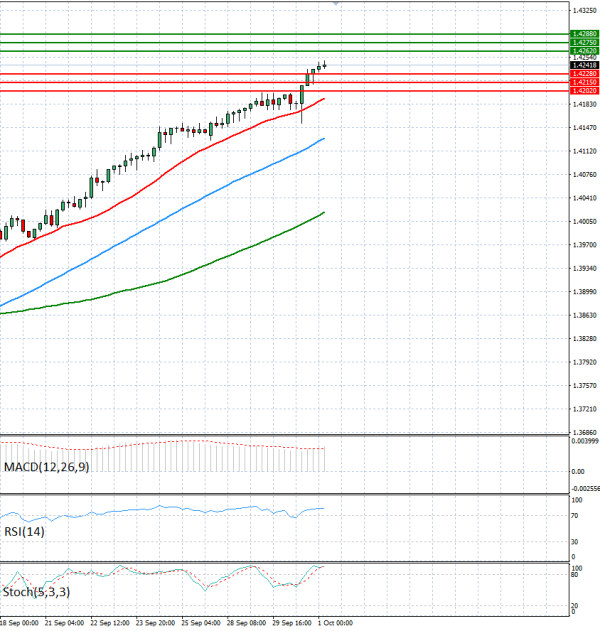Click the latest candlestick near 1.42418
The width and height of the screenshot is (600, 631).
[324, 65]
